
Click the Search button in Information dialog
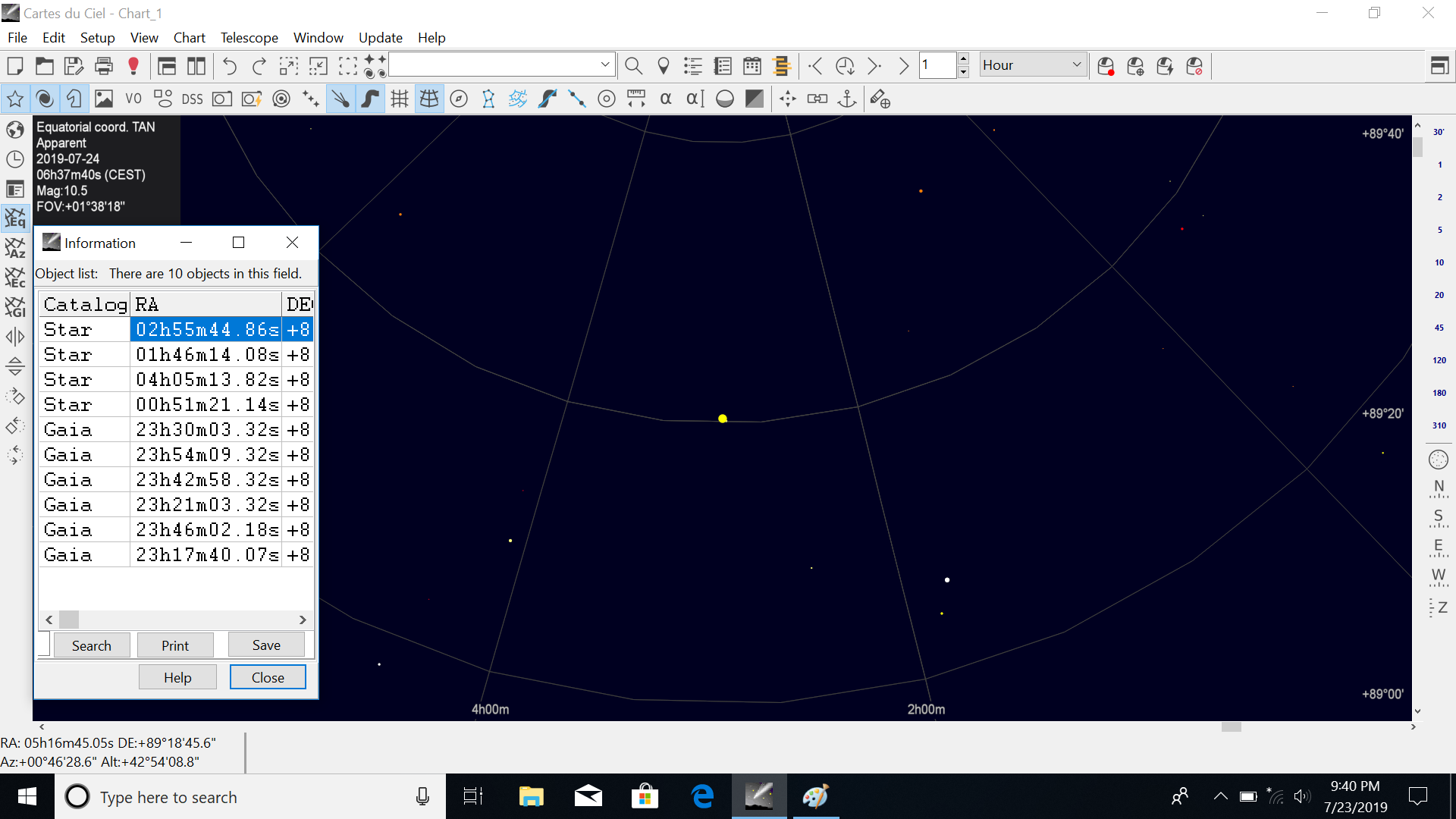pos(91,645)
